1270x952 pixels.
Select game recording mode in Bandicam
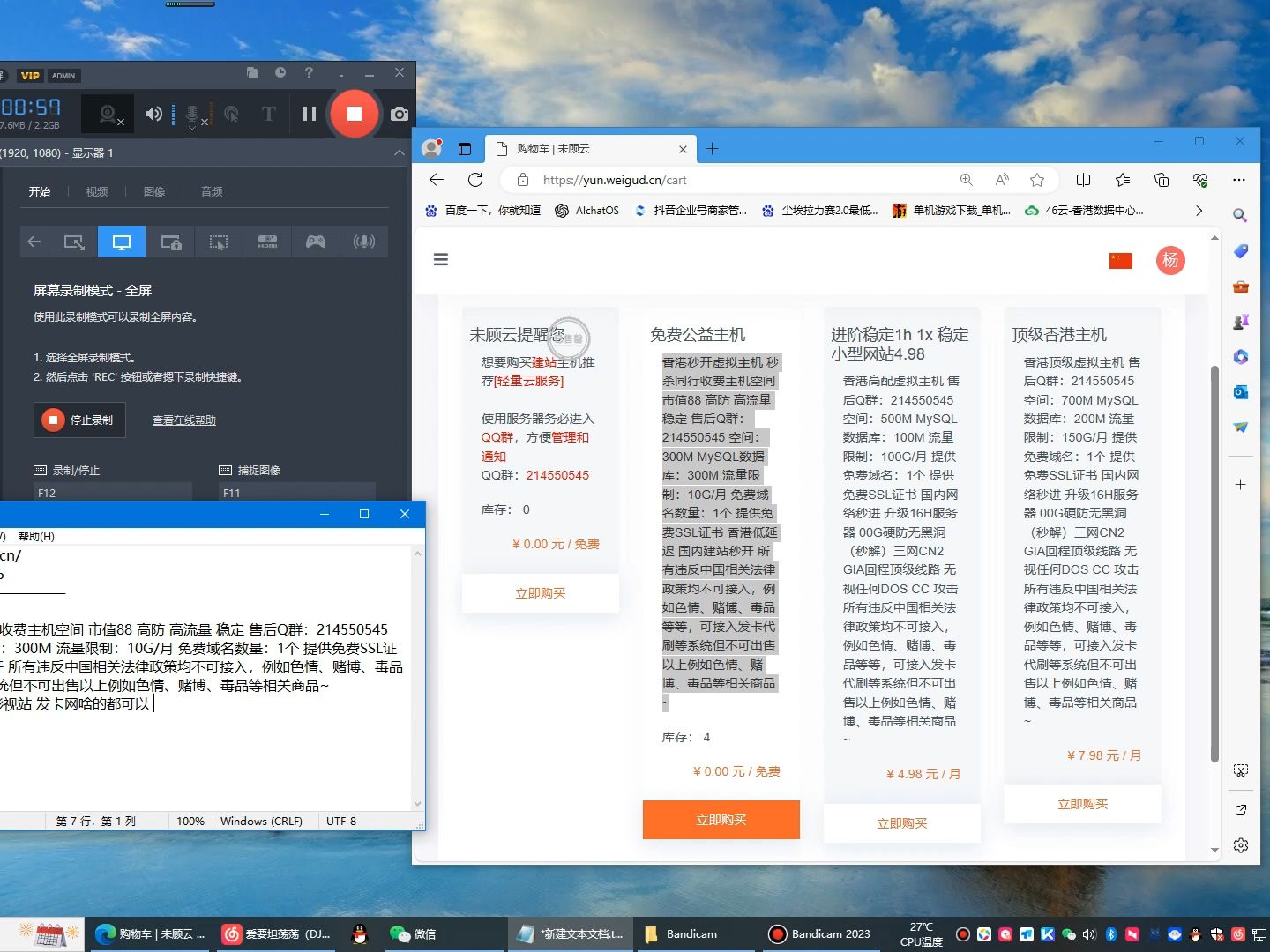click(x=315, y=242)
